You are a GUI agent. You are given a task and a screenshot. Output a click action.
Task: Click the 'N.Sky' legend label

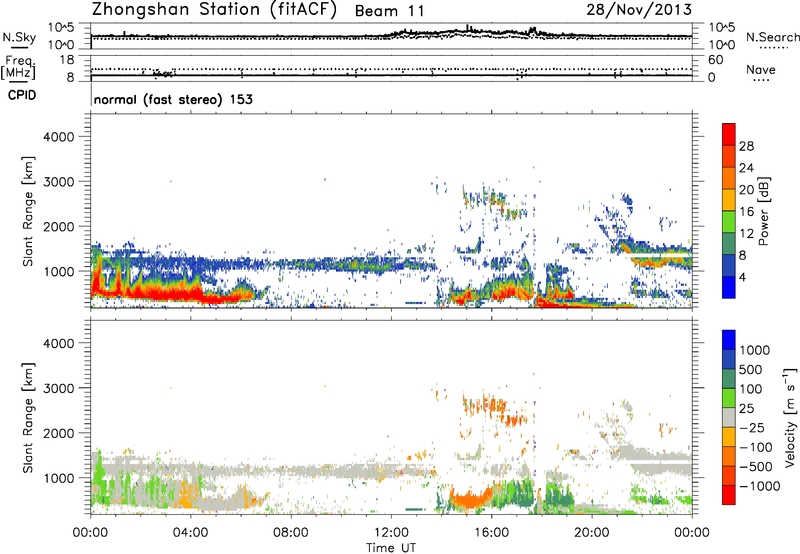[x=19, y=37]
